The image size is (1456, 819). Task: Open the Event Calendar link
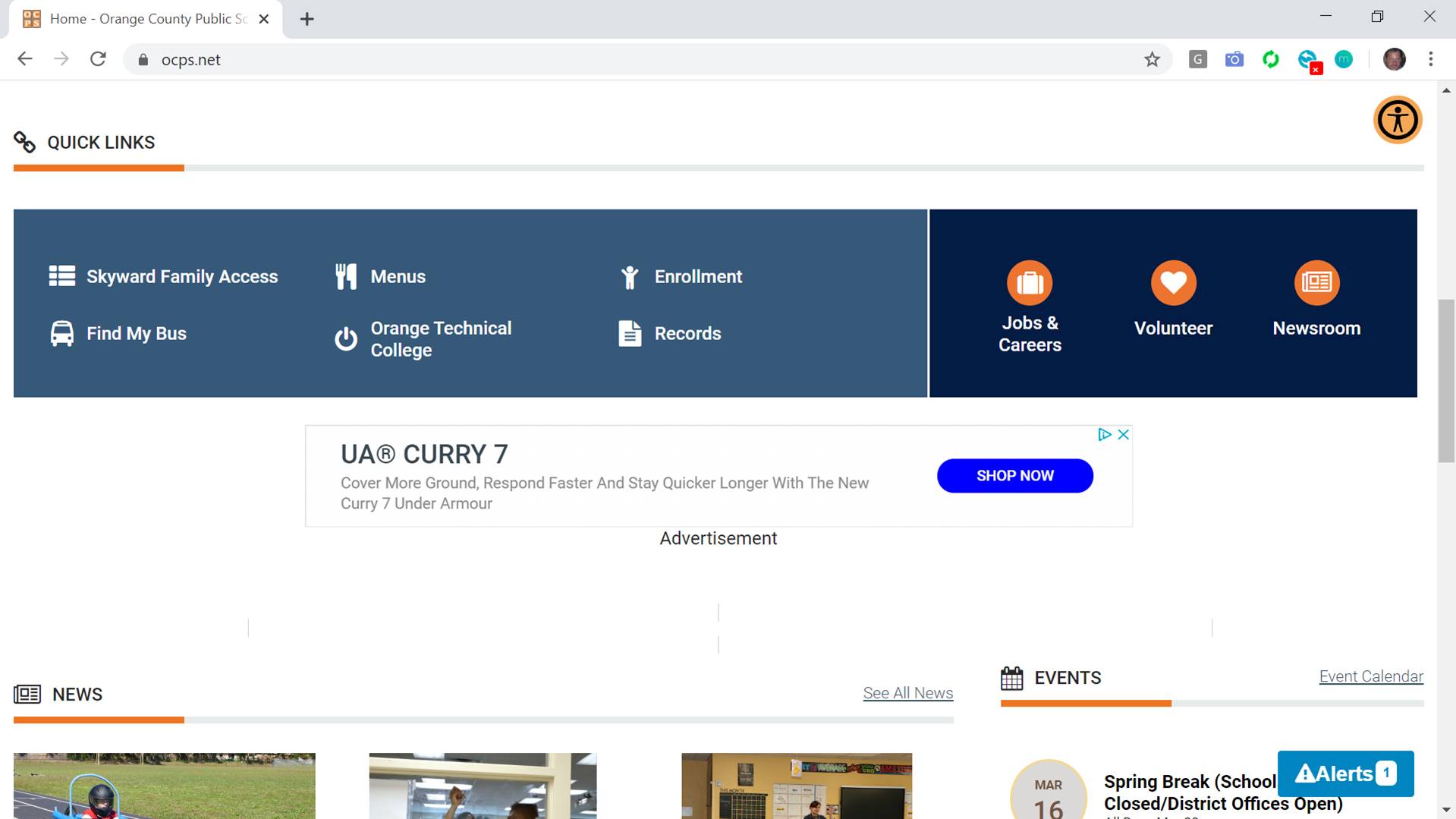pos(1370,676)
